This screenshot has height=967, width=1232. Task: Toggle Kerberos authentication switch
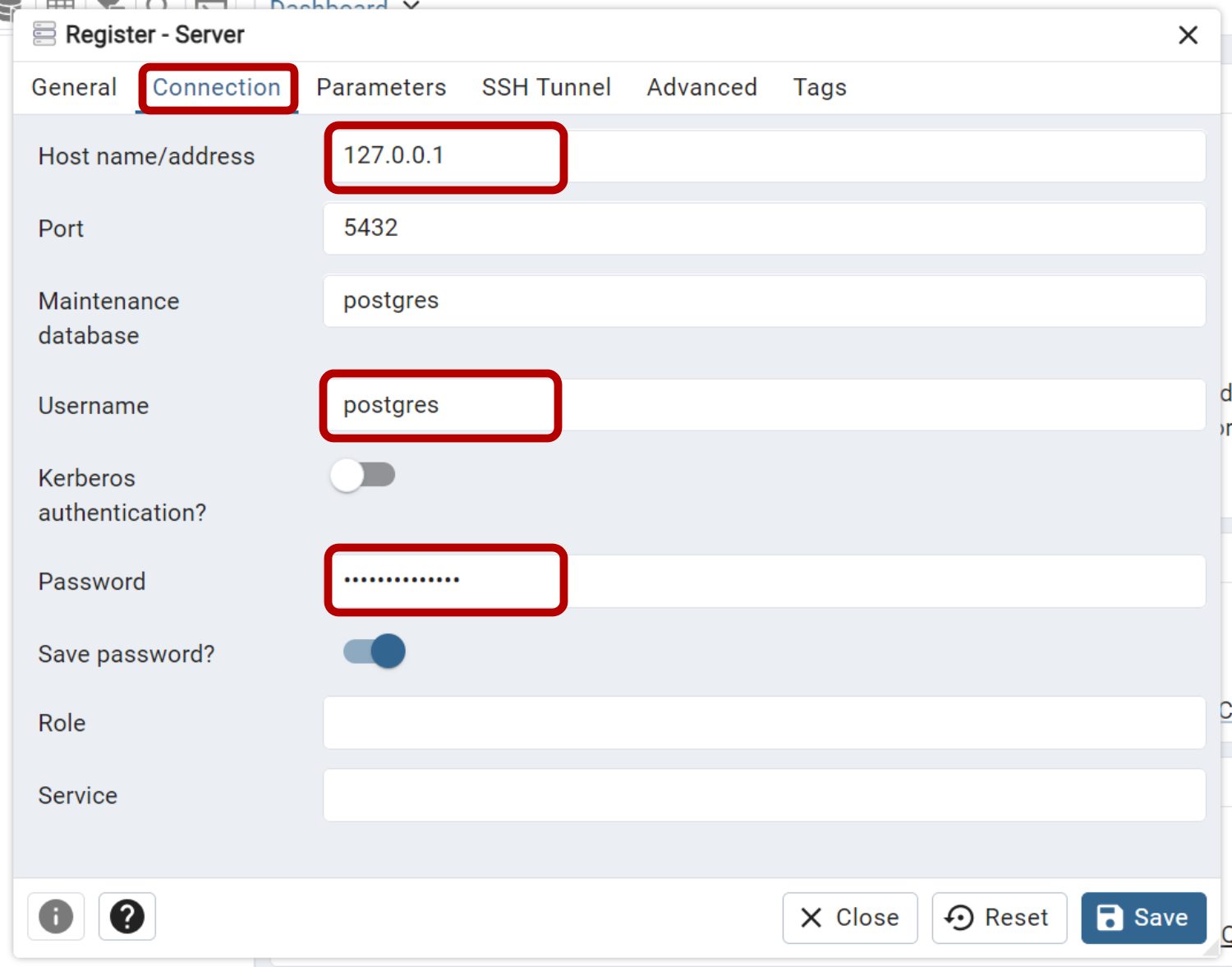coord(362,475)
